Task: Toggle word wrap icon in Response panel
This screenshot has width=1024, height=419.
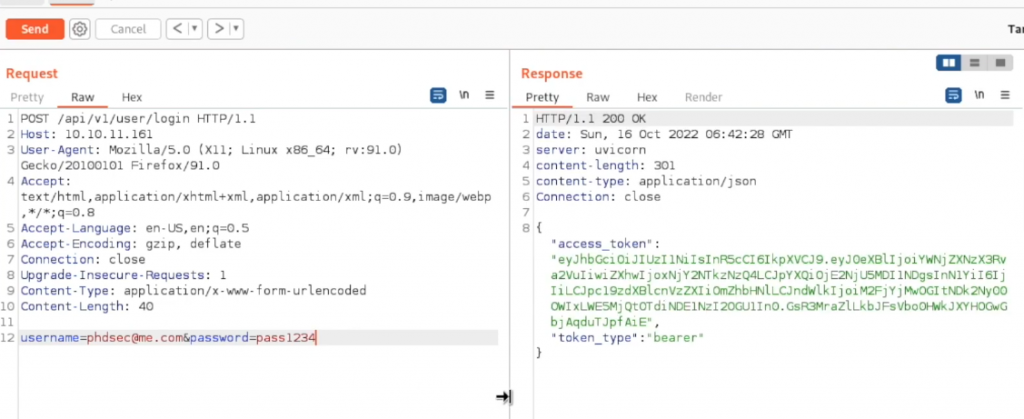Action: point(954,95)
